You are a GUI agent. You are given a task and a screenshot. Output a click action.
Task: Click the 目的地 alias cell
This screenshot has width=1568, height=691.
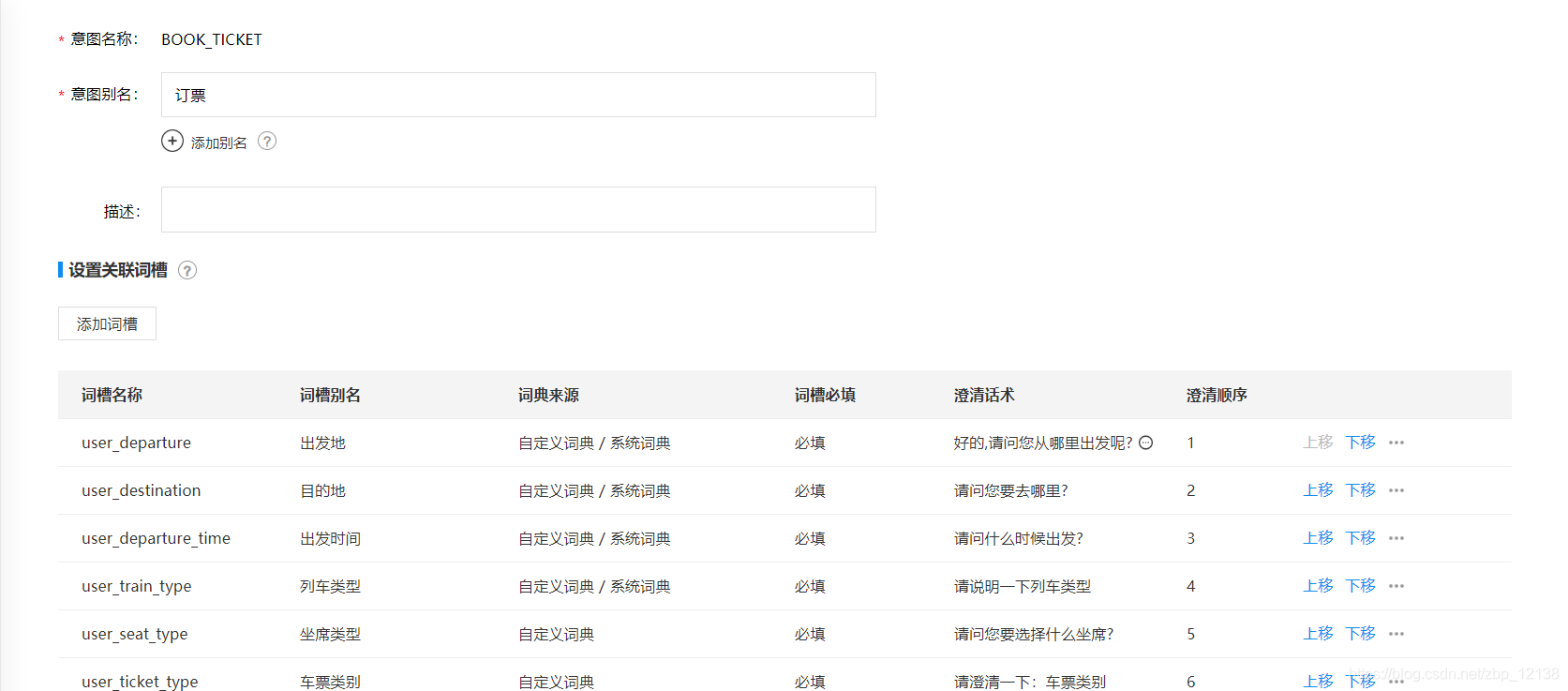[322, 490]
